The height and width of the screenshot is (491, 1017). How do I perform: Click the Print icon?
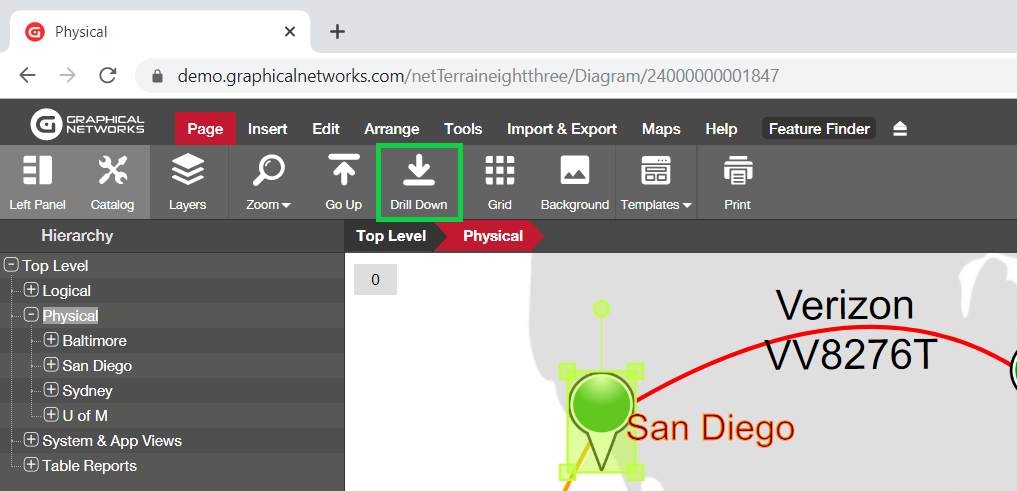737,171
